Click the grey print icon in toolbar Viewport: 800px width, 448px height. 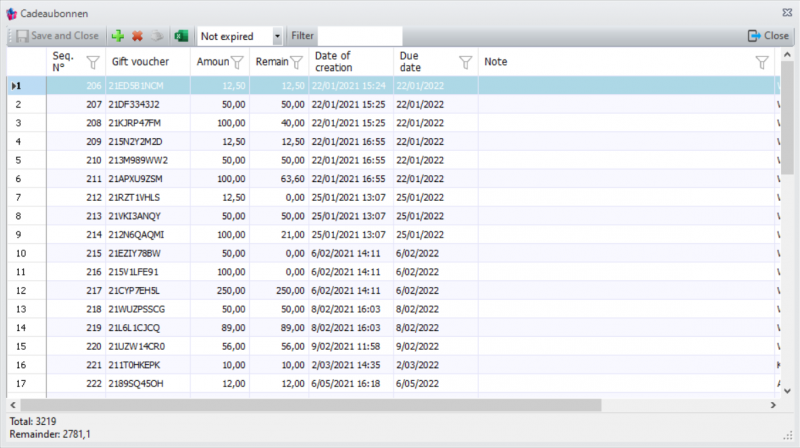tap(156, 36)
